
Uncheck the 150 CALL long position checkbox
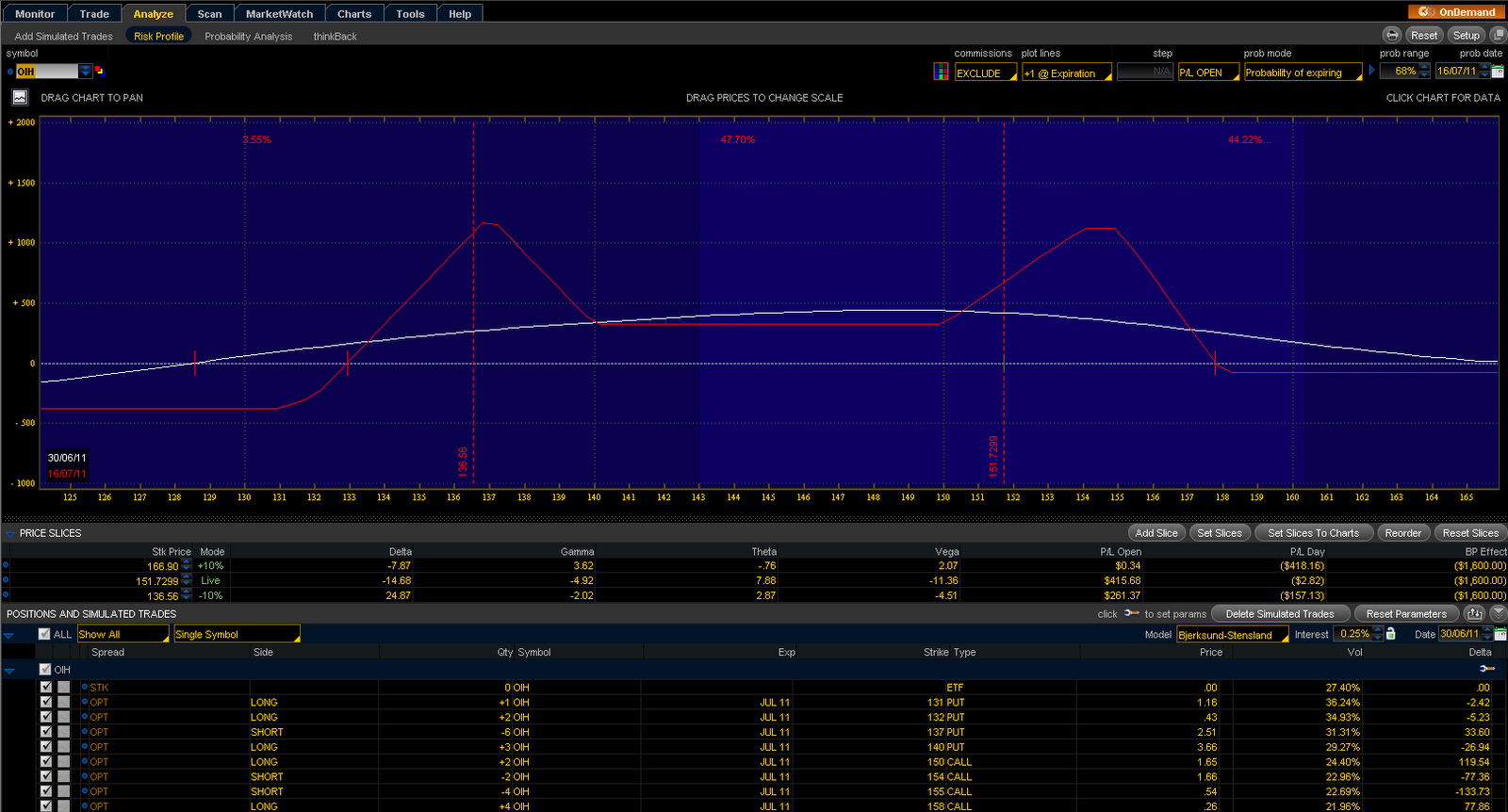click(x=45, y=762)
